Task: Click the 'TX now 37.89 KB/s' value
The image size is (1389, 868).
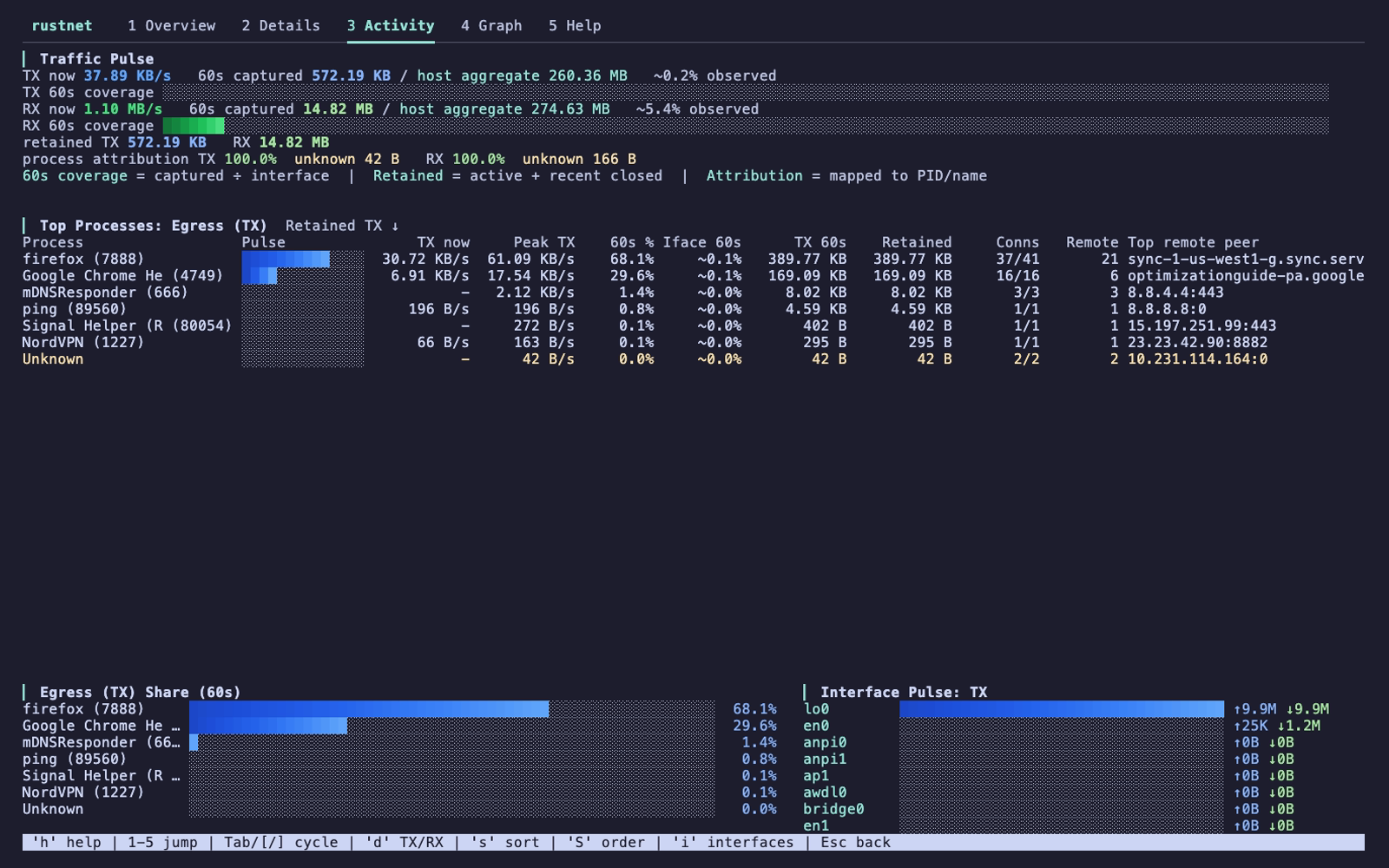Action: point(97,76)
